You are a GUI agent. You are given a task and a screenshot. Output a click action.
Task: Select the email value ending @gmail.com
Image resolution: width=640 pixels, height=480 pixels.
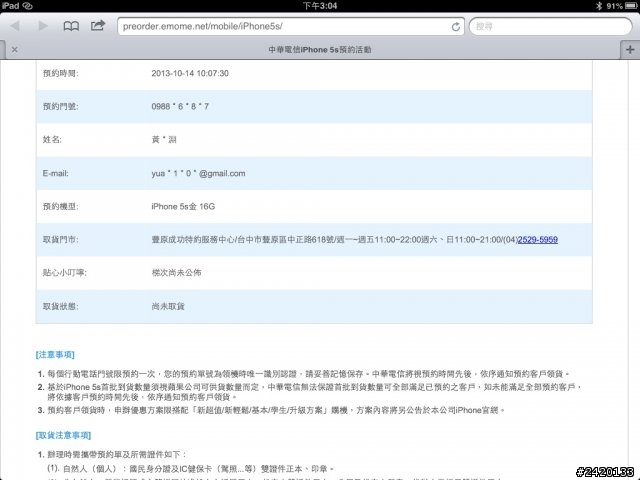click(x=198, y=173)
